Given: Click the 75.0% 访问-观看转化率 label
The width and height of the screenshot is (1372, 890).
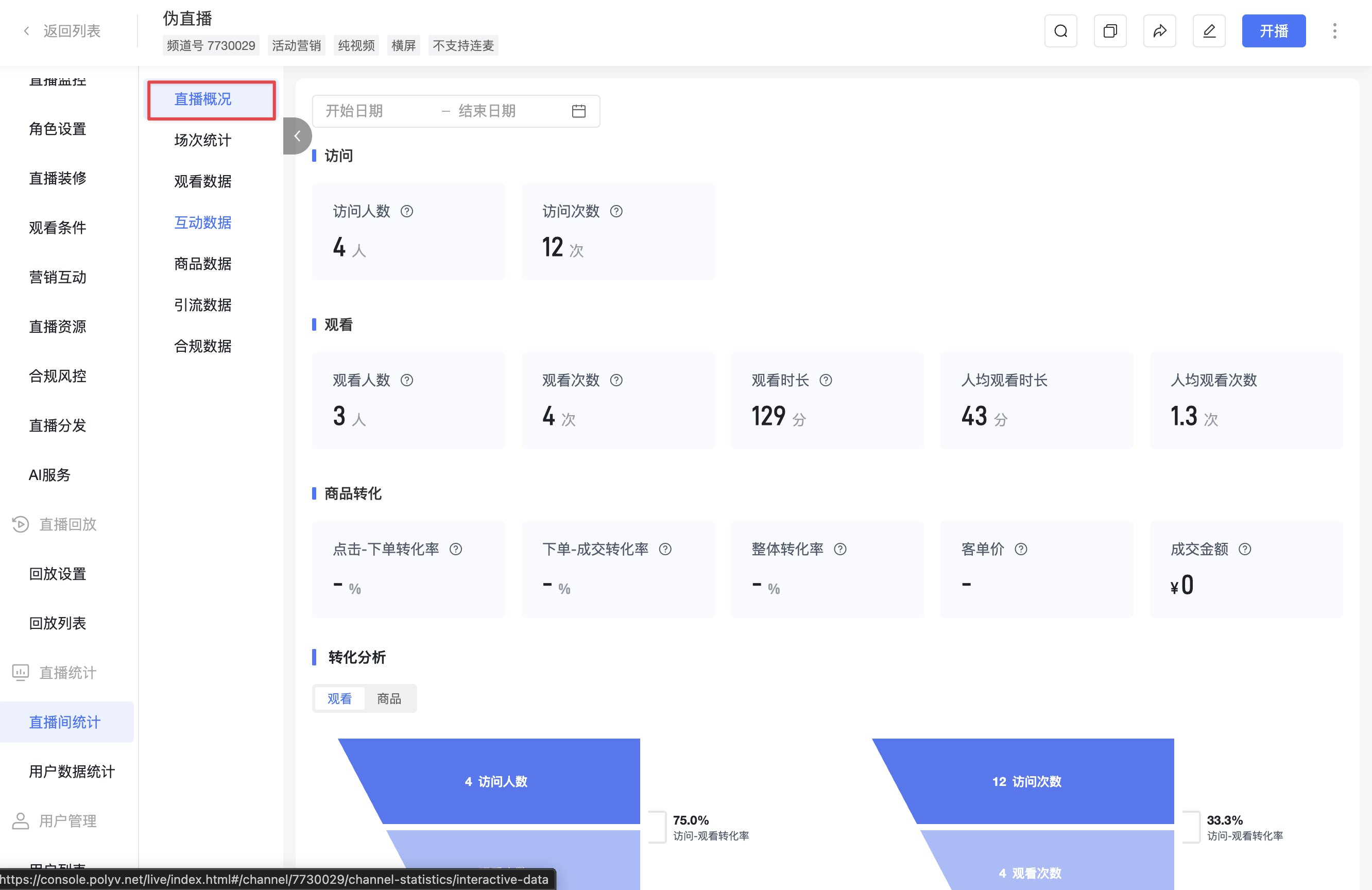Looking at the screenshot, I should [711, 828].
